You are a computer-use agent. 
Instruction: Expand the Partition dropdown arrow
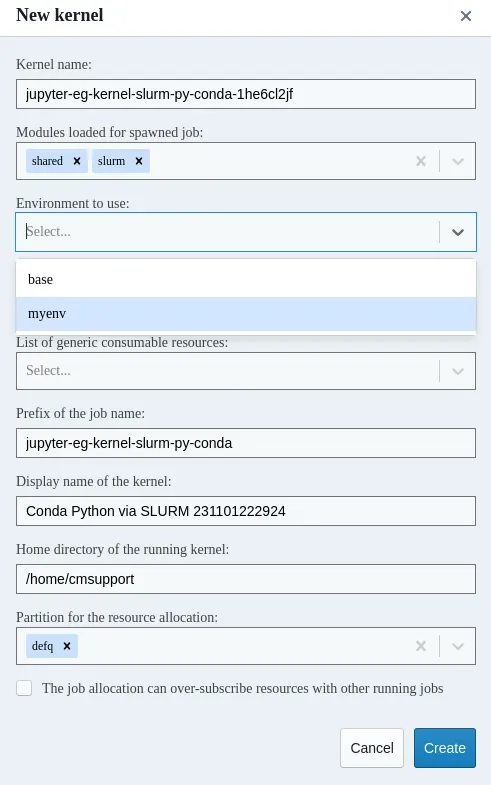[x=457, y=646]
